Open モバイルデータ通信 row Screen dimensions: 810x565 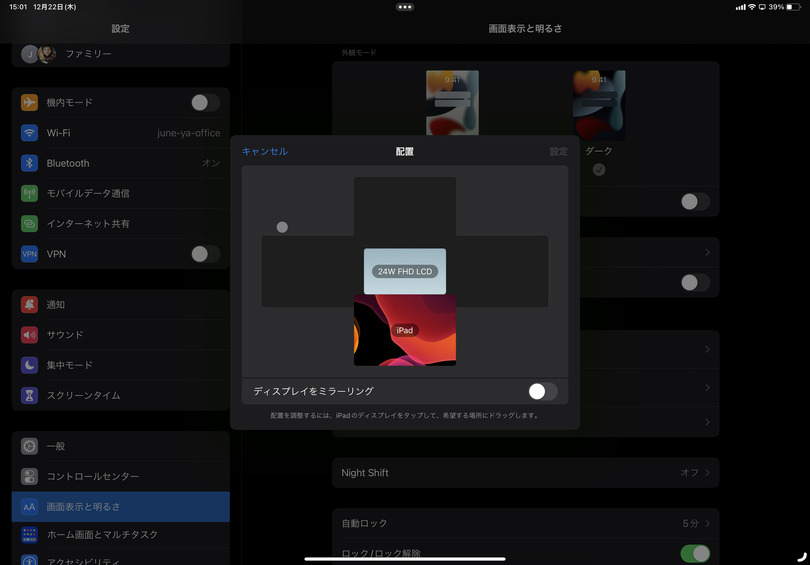click(x=120, y=193)
